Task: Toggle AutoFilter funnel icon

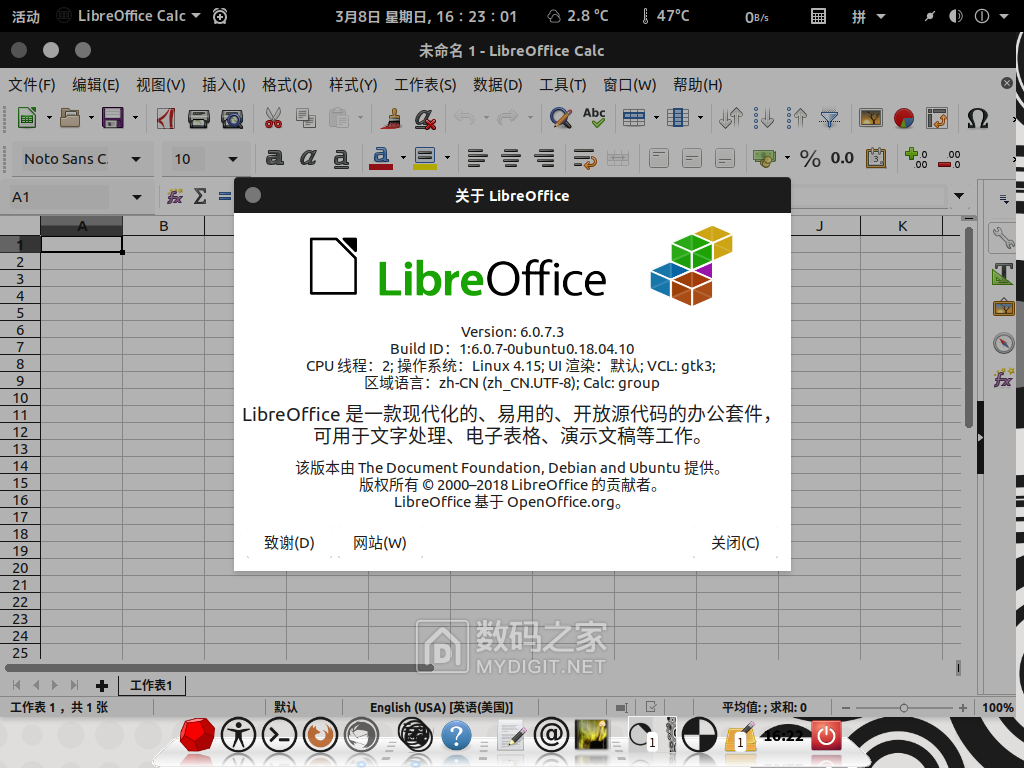Action: point(829,118)
